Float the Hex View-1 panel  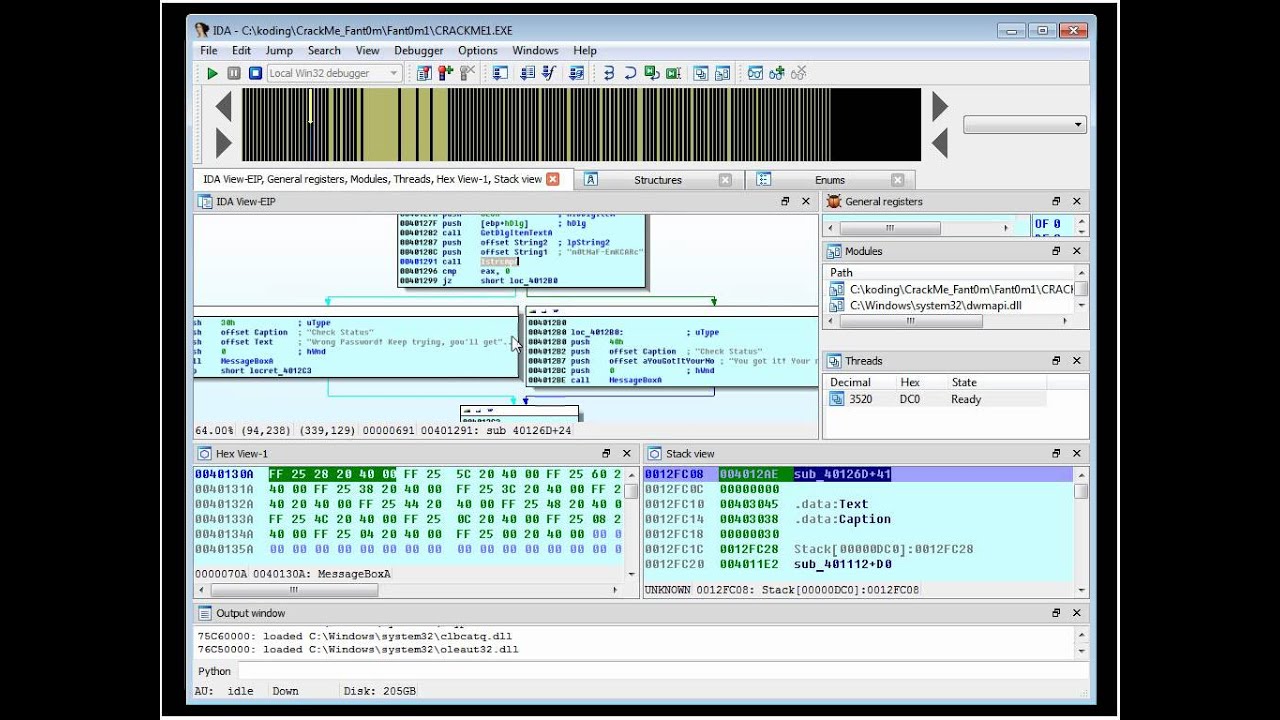click(x=606, y=453)
